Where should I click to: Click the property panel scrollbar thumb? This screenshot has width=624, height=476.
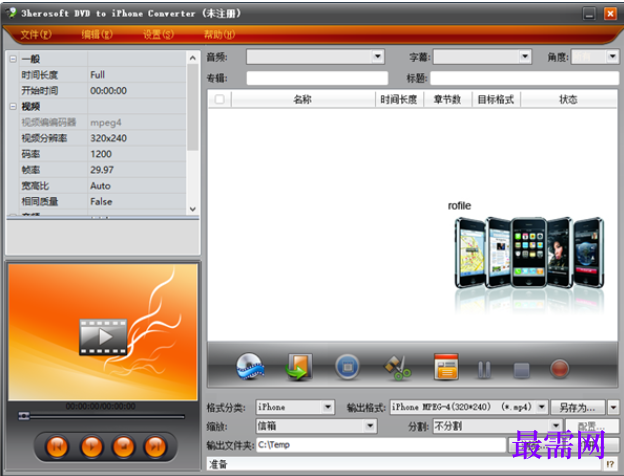coord(193,107)
